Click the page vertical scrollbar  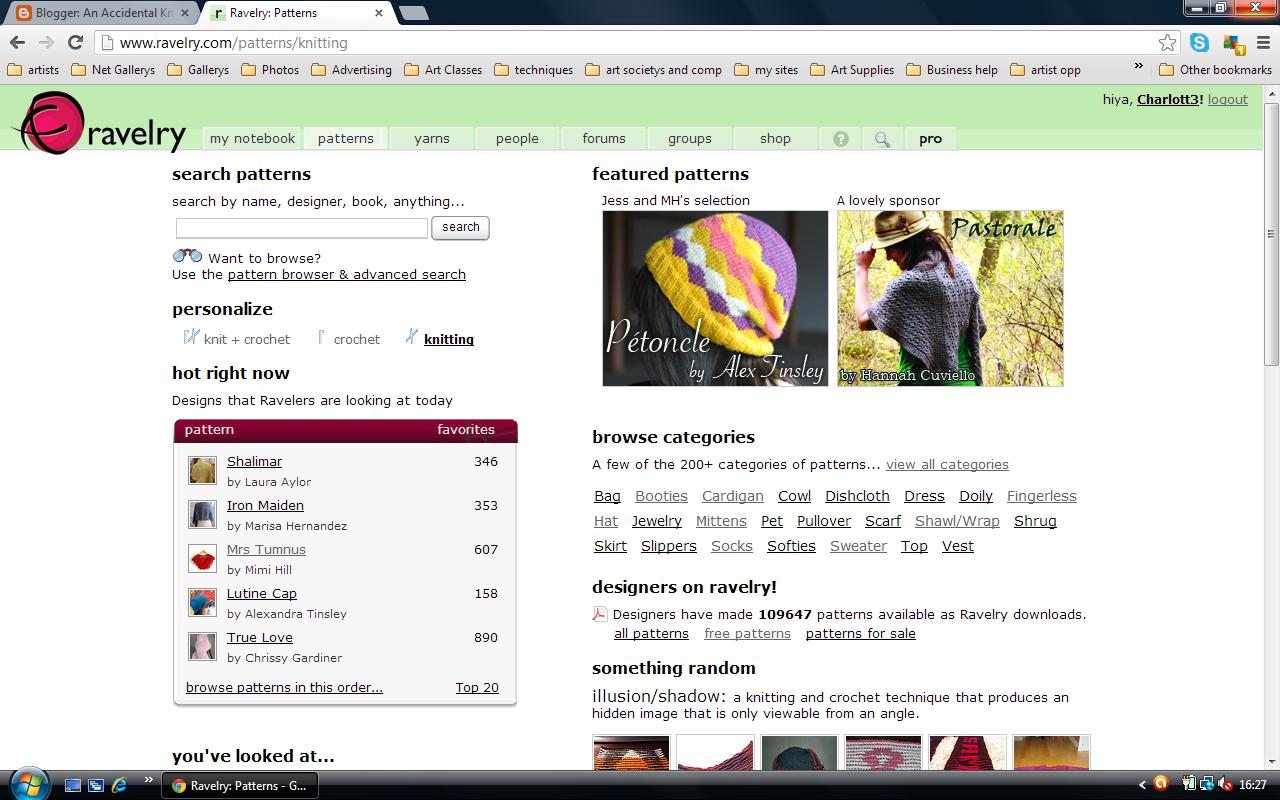coord(1271,233)
